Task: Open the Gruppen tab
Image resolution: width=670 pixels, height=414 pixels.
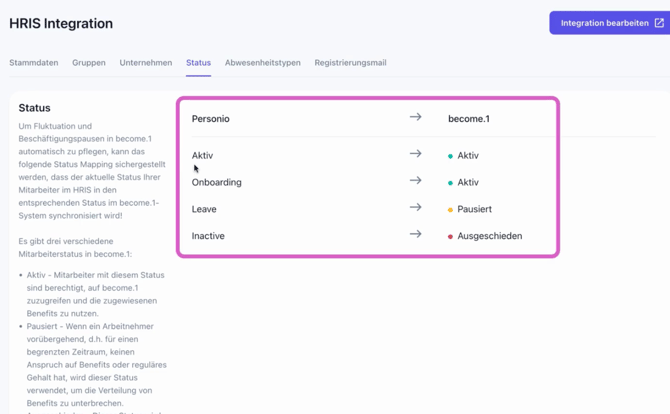Action: click(89, 62)
